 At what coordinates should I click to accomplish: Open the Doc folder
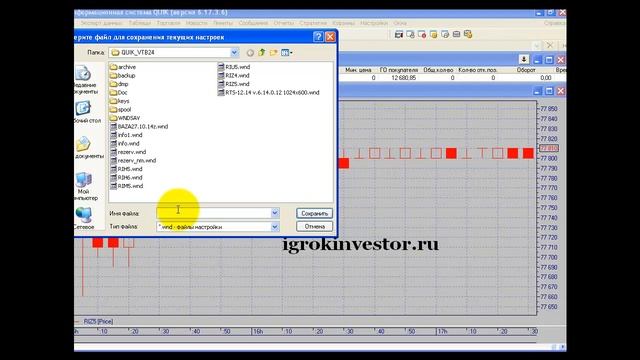click(119, 93)
